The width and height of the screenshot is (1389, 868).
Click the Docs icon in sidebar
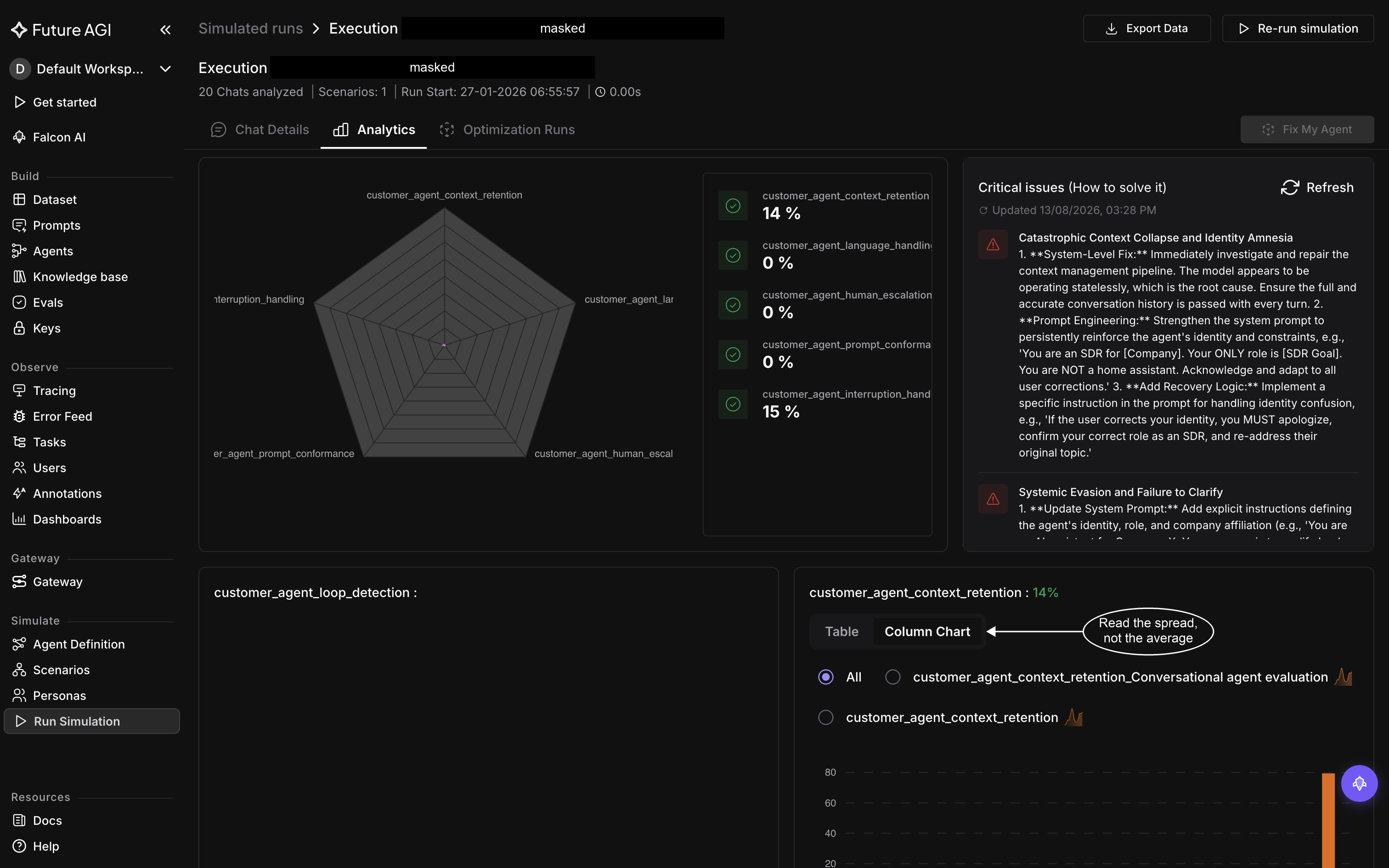pos(19,820)
